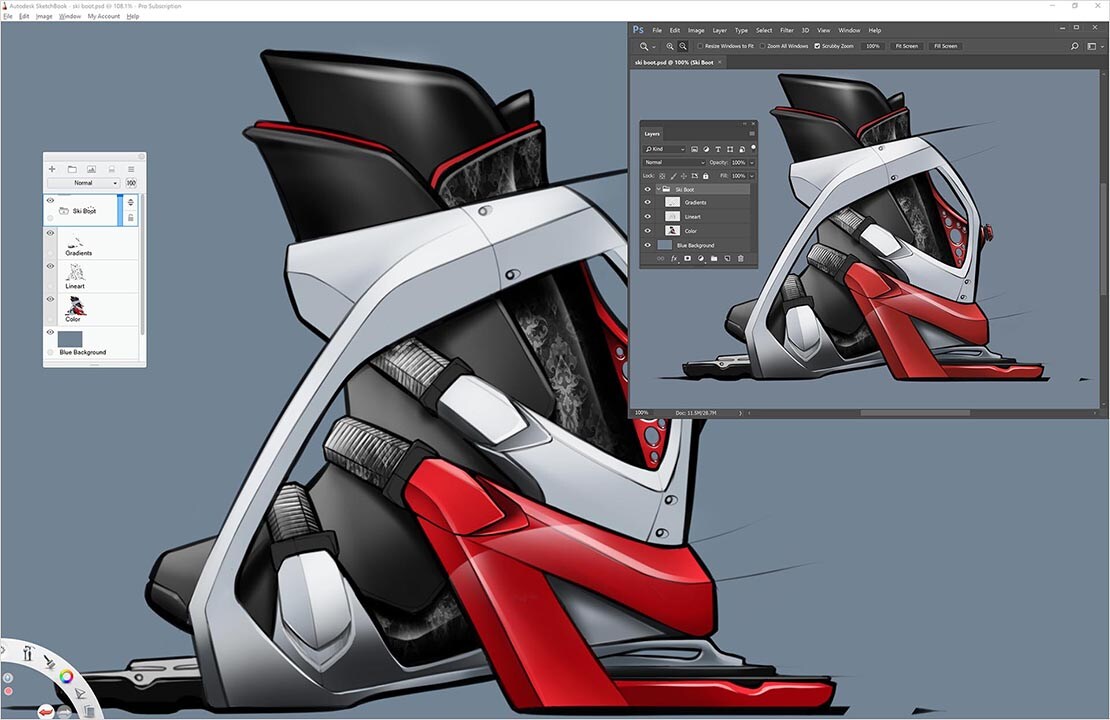Viewport: 1110px width, 720px height.
Task: Select the zoom in magnifier in options bar
Action: (x=670, y=46)
